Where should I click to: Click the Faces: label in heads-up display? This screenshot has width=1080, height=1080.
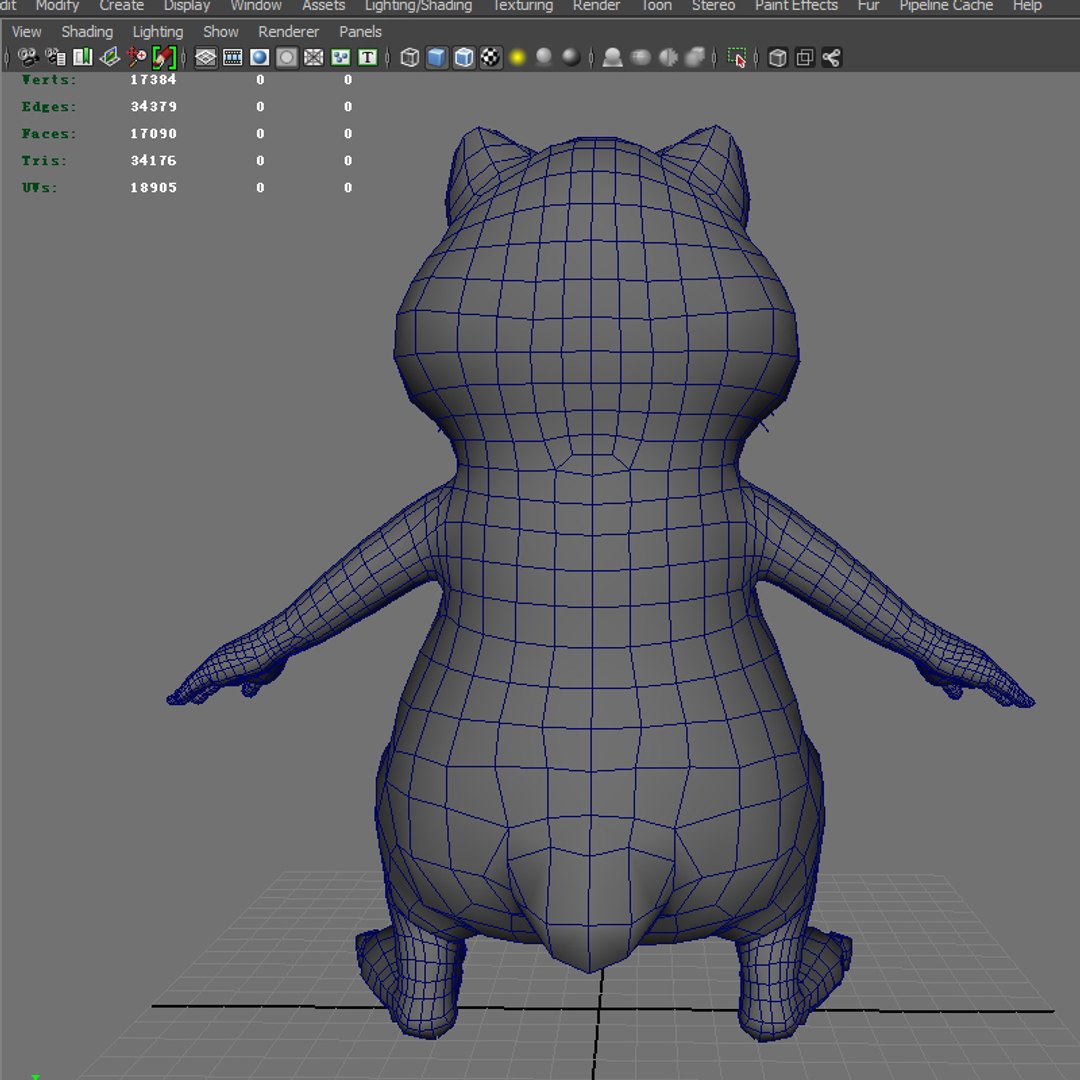tap(49, 134)
